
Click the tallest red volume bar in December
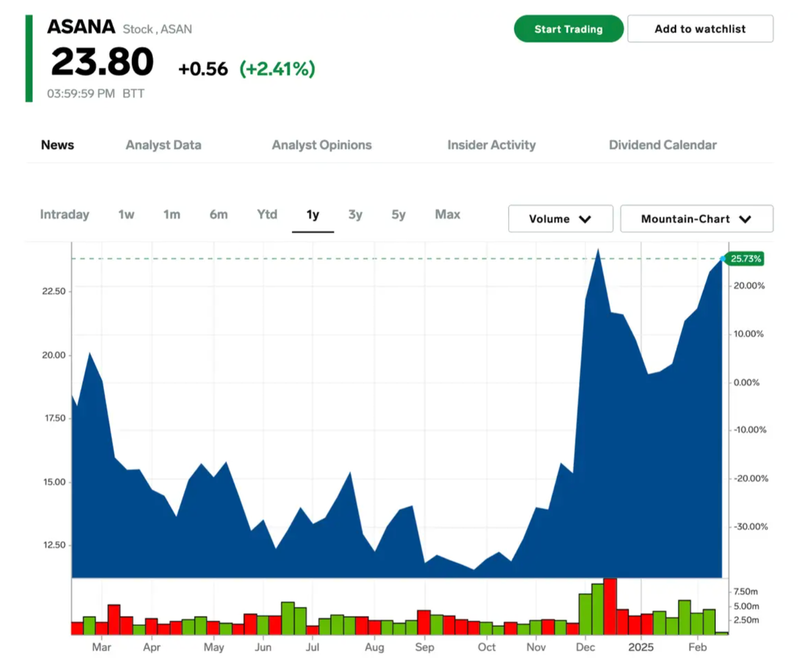coord(610,606)
